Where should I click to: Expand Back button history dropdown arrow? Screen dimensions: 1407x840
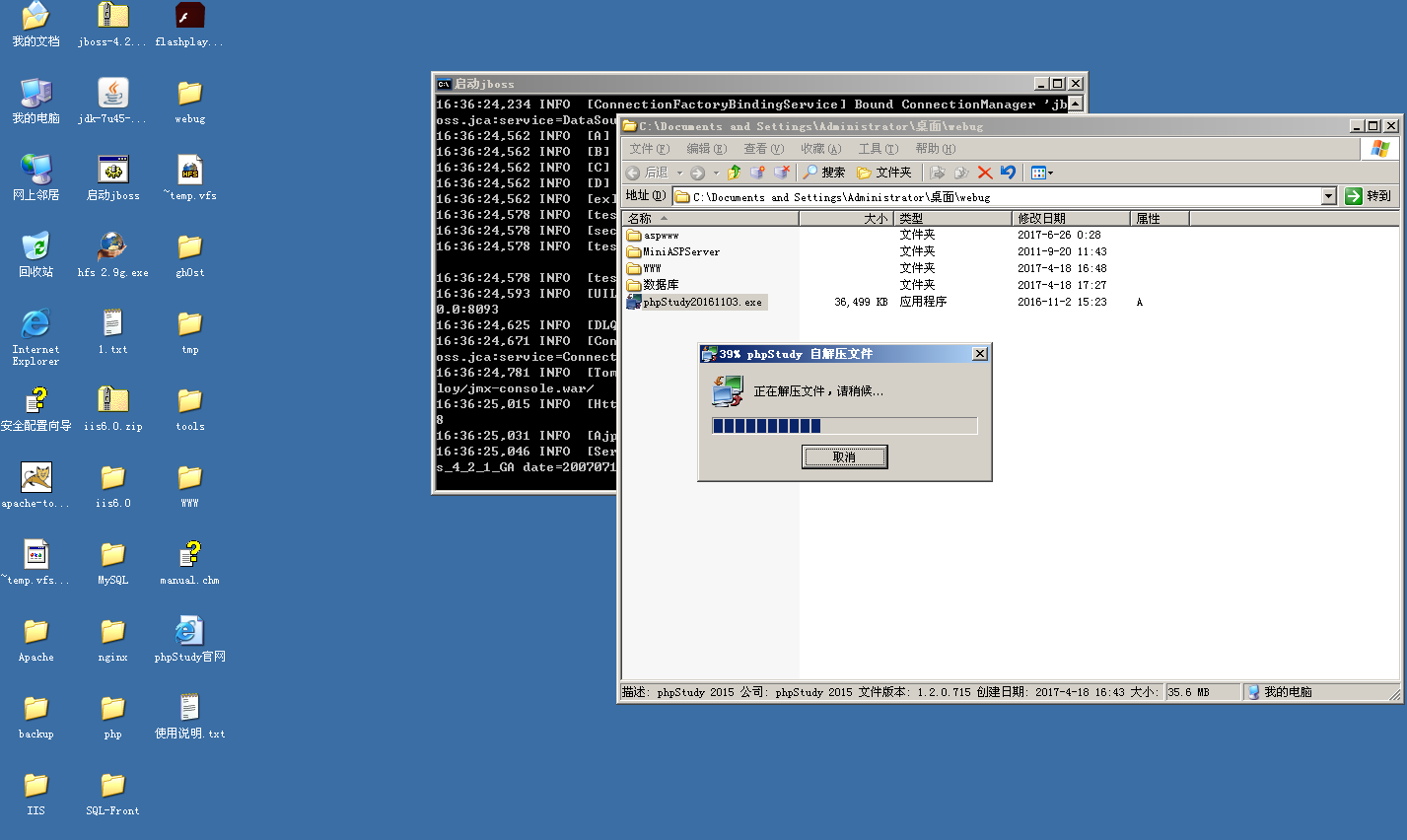tap(679, 173)
